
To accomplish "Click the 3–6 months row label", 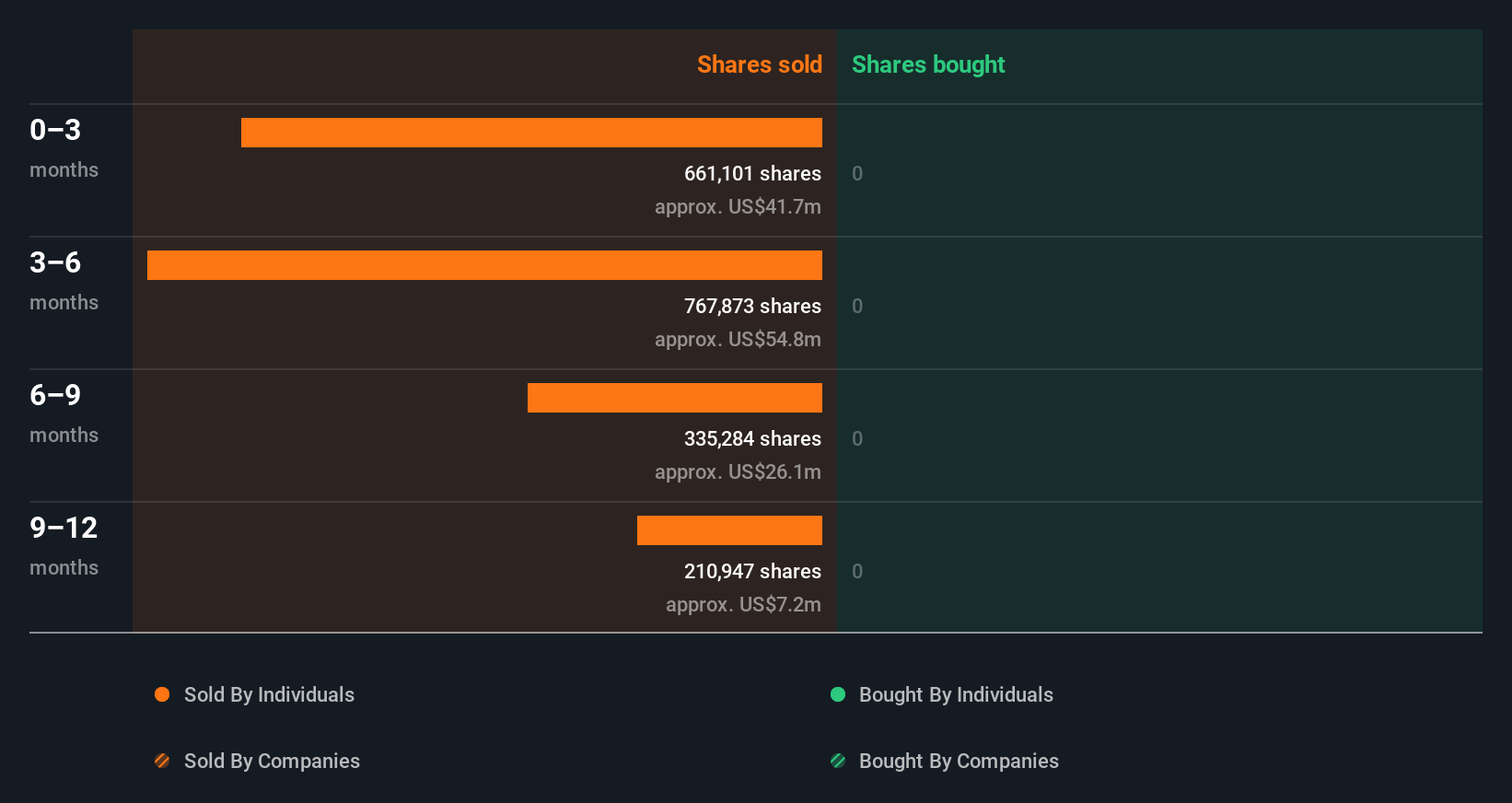I will click(64, 281).
